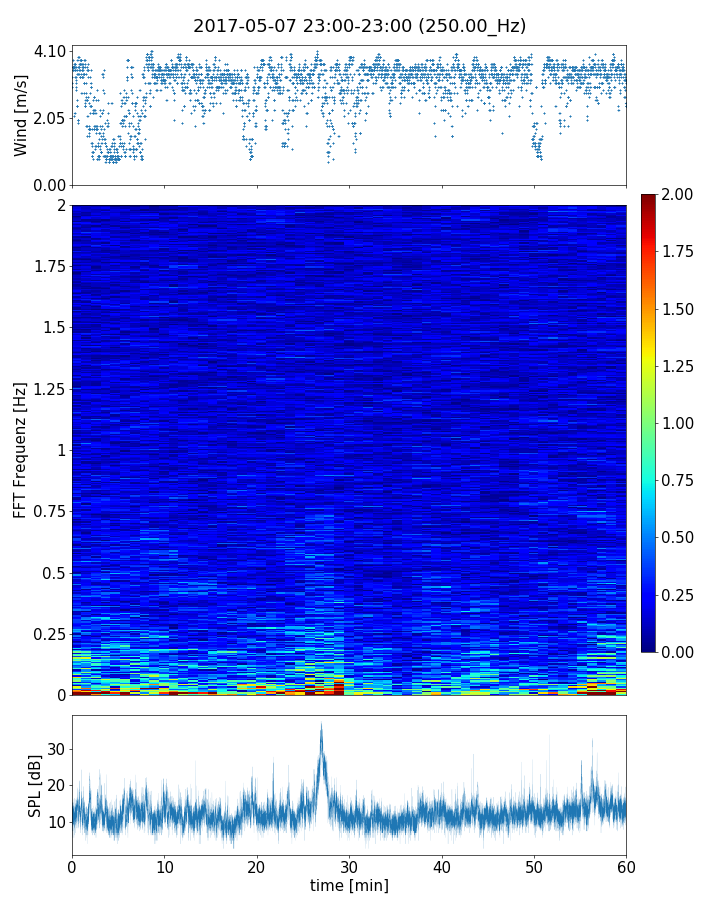Click the 30 tick on the SPL axis
This screenshot has height=900, width=720.
tap(57, 748)
